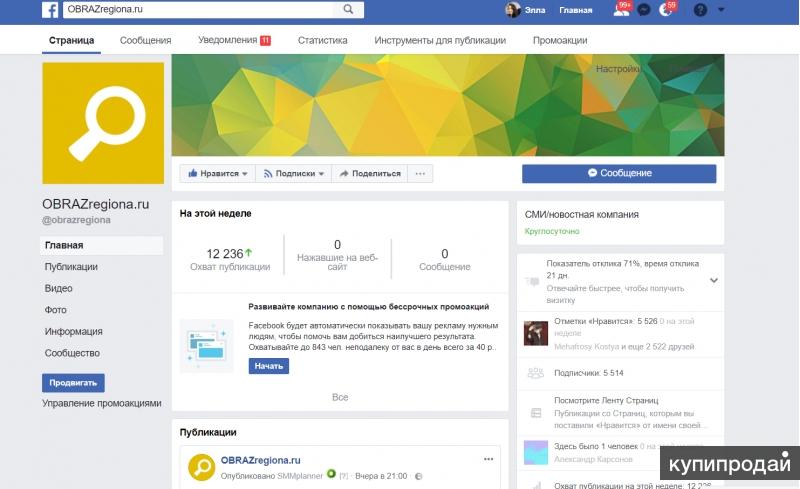The width and height of the screenshot is (800, 489).
Task: Expand the Показатель отклика chevron
Action: click(x=714, y=280)
